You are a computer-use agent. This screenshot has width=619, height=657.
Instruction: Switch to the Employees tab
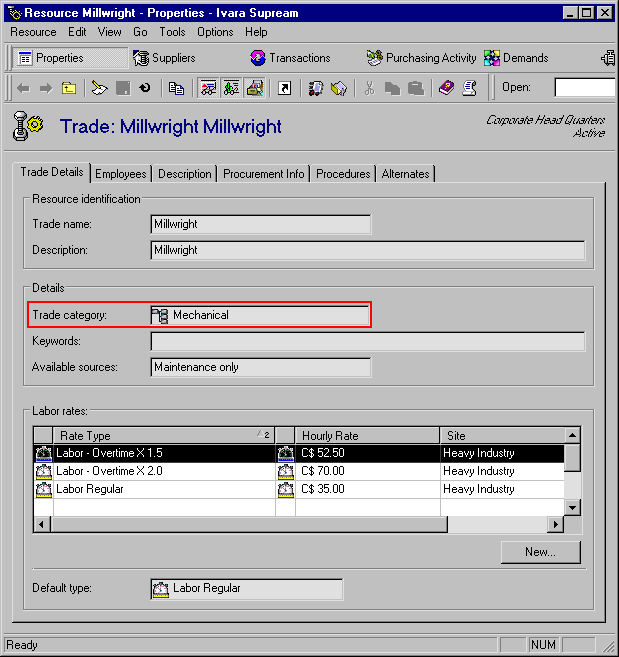pos(121,174)
